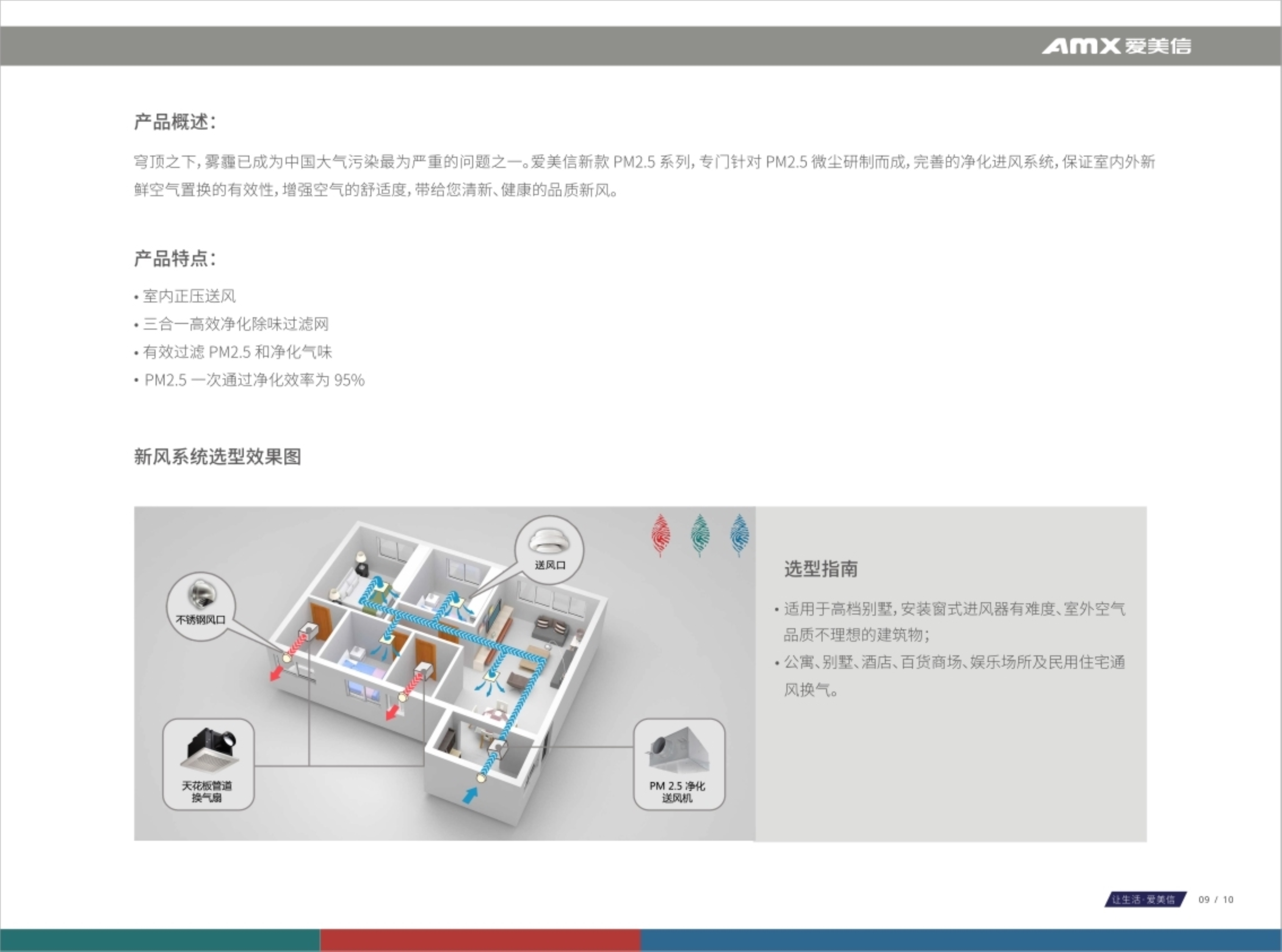Click the green feather leaf icon
Viewport: 1282px width, 952px height.
tap(700, 534)
